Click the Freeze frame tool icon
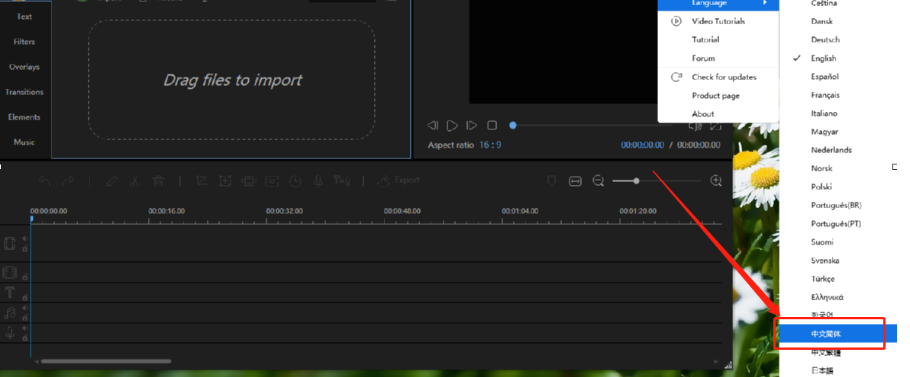This screenshot has width=910, height=377. tap(272, 181)
